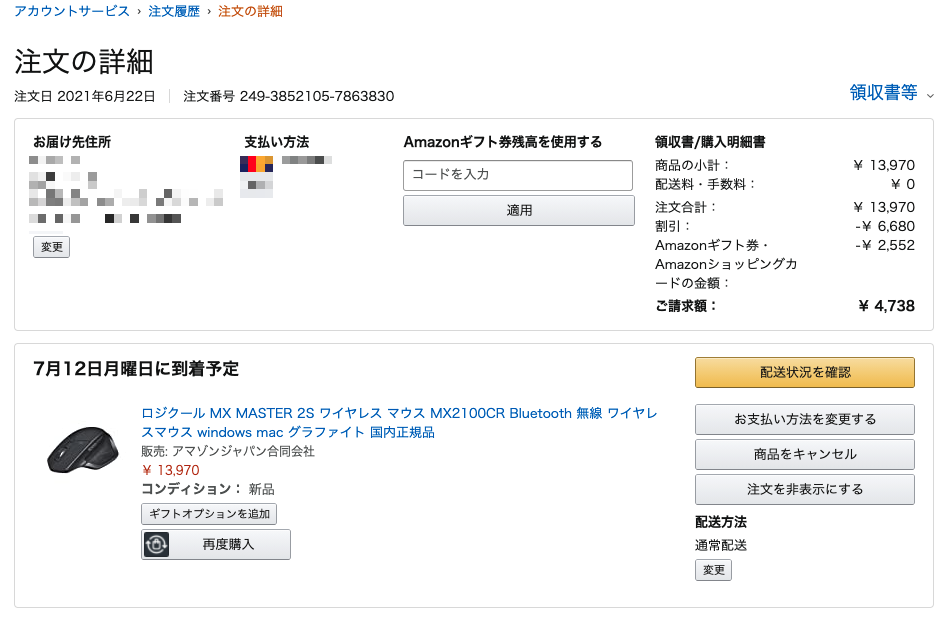950x628 pixels.
Task: Click the credit card logo icon
Action: [x=256, y=164]
